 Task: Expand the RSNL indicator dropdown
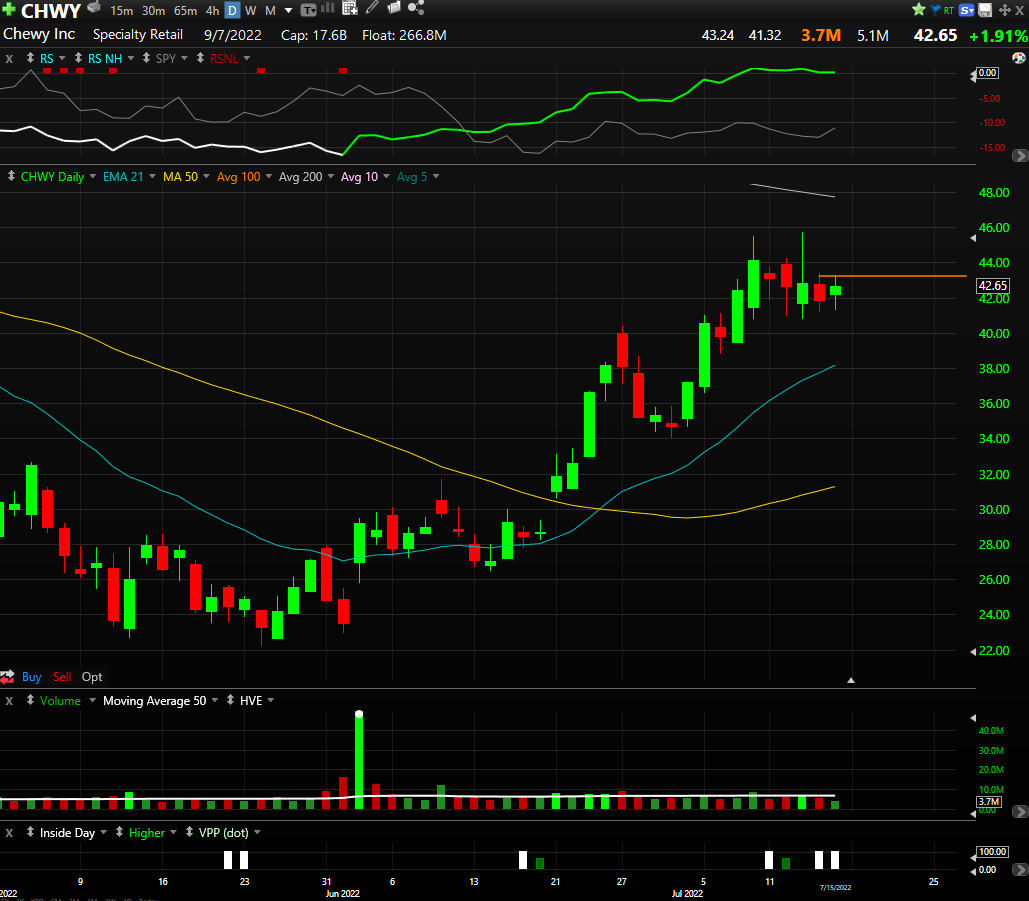(x=247, y=58)
